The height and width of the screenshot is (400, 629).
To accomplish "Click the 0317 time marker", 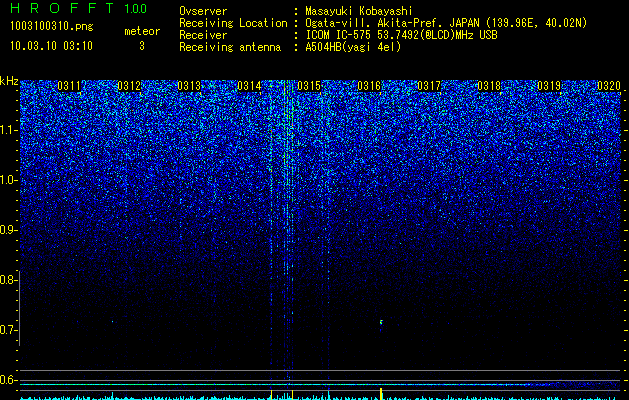I will click(x=429, y=86).
